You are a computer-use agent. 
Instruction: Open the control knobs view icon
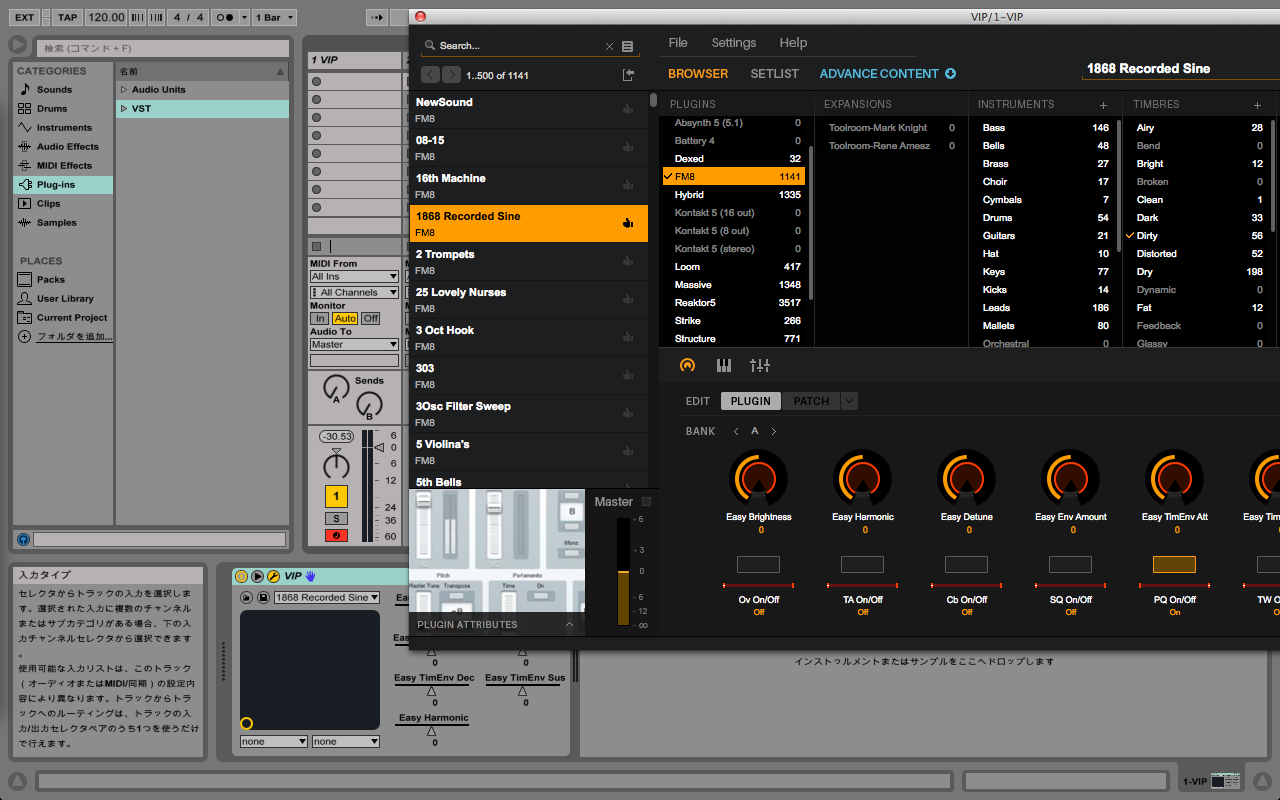tap(687, 366)
